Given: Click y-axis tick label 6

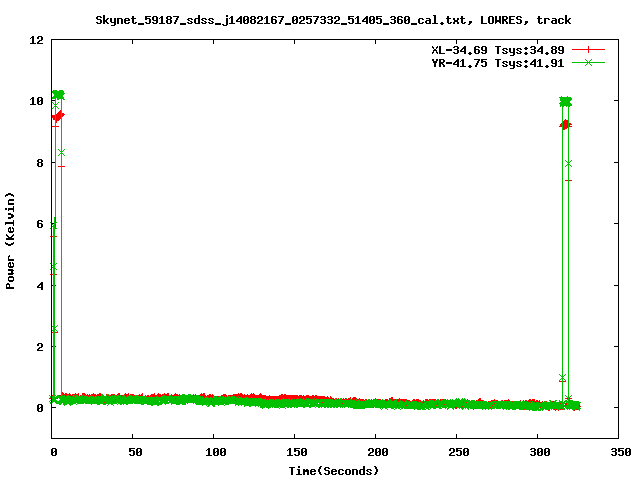Looking at the screenshot, I should pos(40,224).
